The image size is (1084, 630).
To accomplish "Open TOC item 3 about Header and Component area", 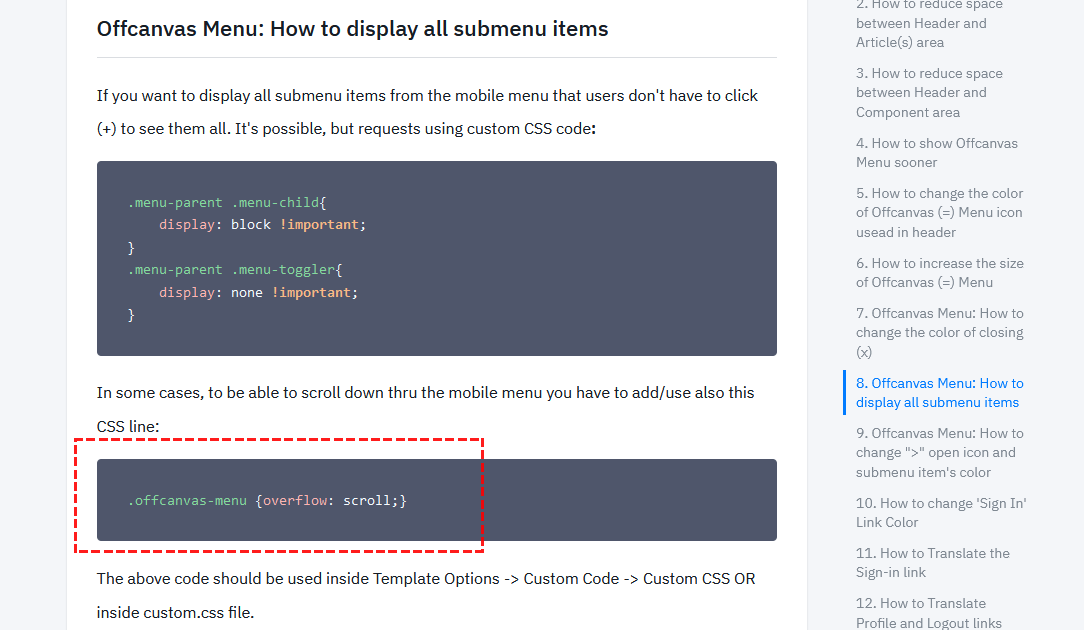I will point(928,92).
